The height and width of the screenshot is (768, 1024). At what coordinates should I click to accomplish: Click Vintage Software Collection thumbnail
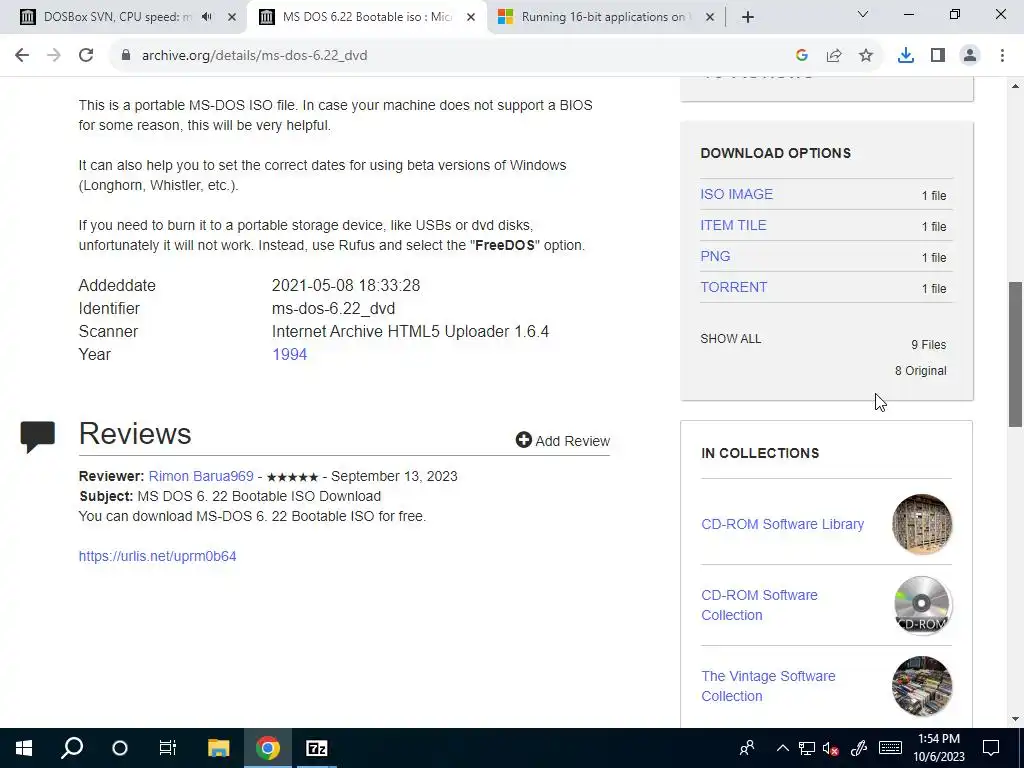coord(922,686)
